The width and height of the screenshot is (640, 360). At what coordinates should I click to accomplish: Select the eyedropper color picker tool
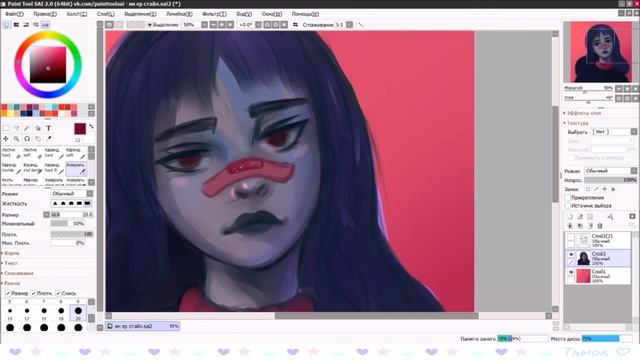click(x=48, y=139)
